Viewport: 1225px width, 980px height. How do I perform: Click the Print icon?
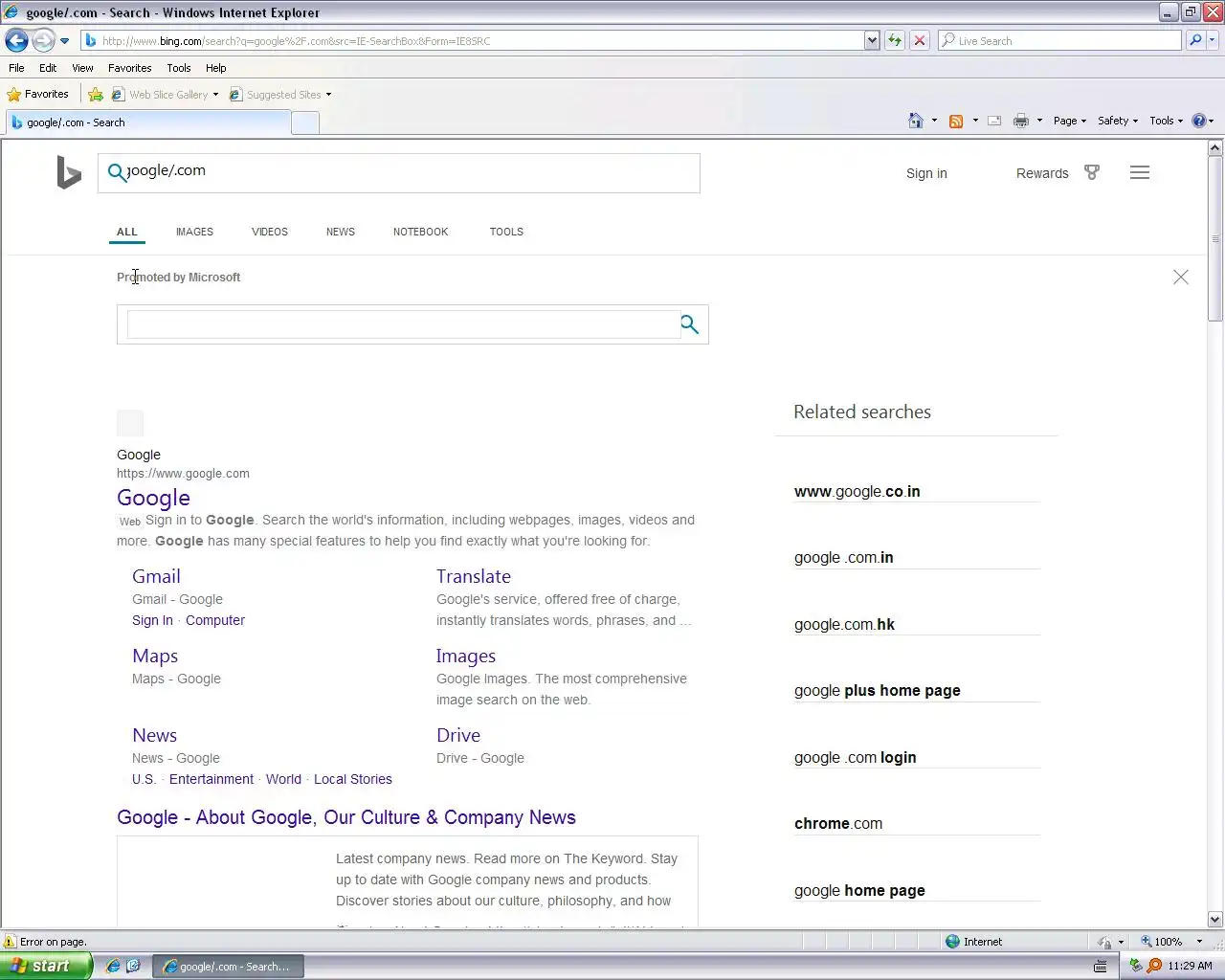tap(1021, 121)
